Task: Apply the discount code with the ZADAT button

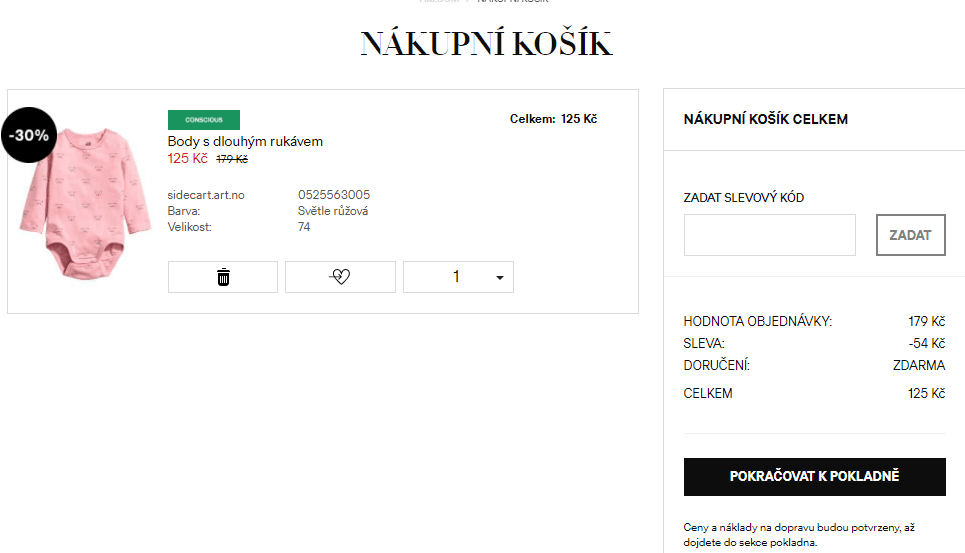Action: [x=910, y=235]
